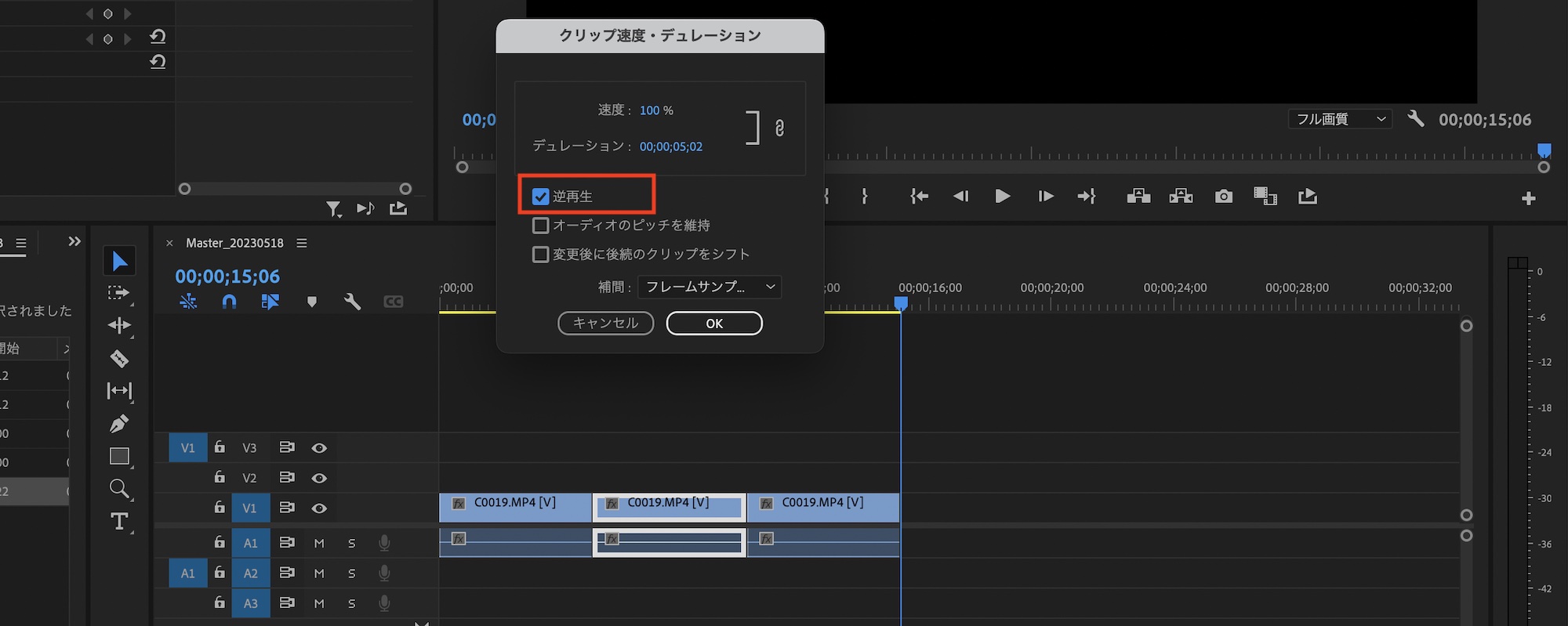Select the Ripple Edit tool
1568x626 pixels.
pyautogui.click(x=119, y=325)
